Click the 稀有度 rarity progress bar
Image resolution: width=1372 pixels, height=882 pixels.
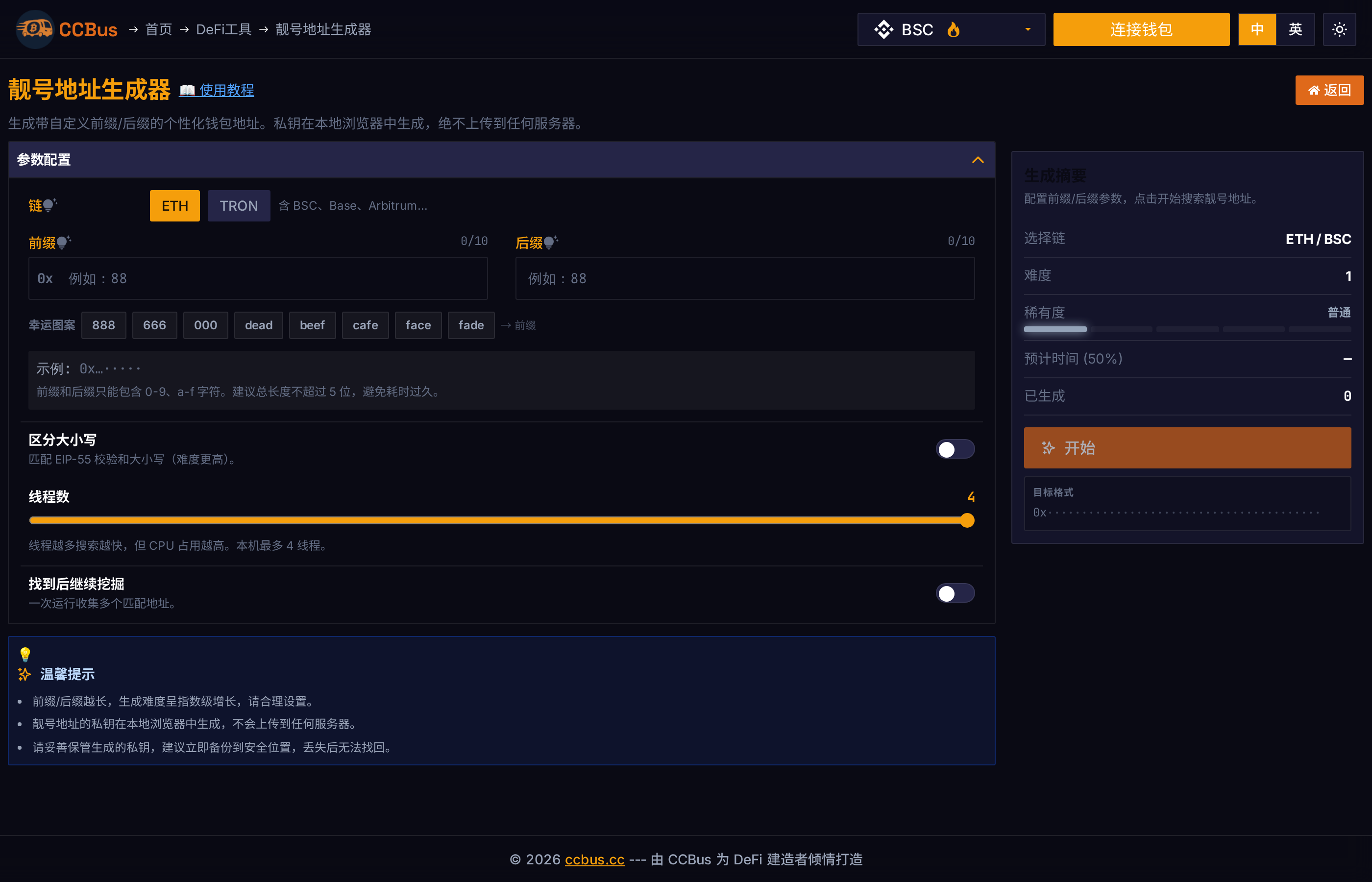click(1188, 329)
